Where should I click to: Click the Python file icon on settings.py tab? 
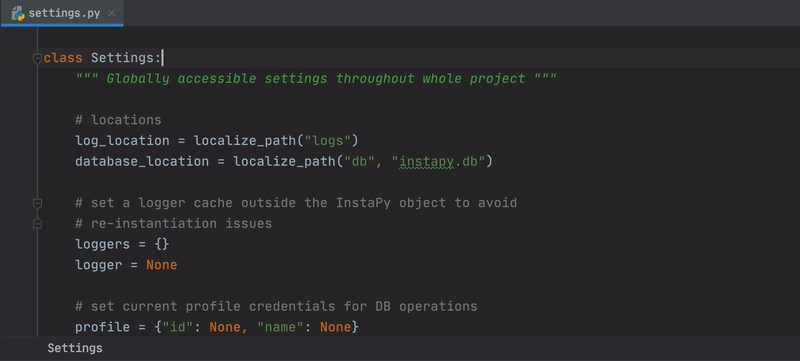point(18,13)
